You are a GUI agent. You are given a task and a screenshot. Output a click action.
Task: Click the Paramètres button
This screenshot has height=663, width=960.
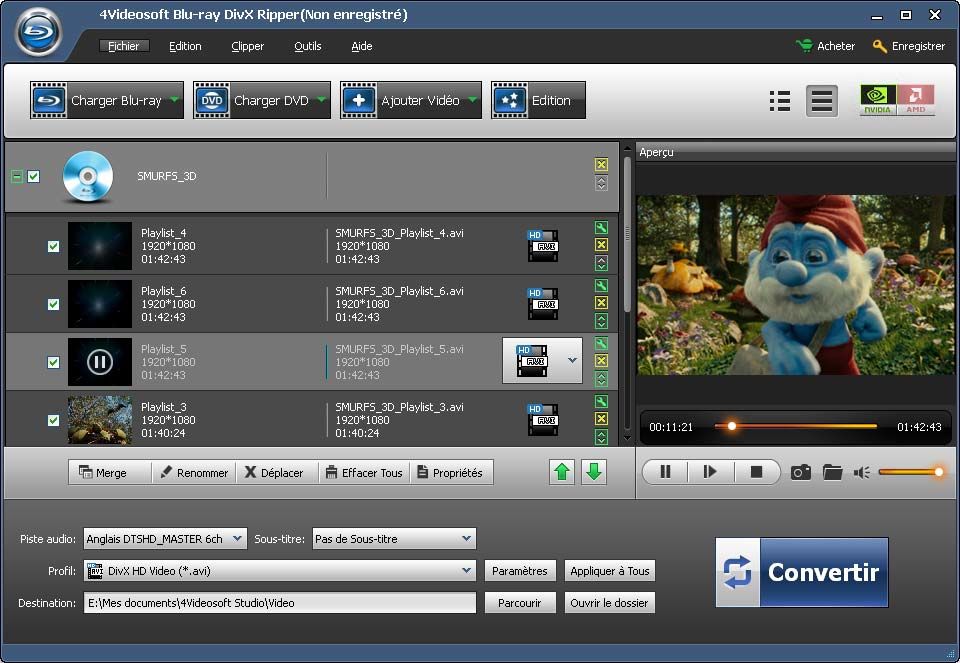tap(520, 571)
